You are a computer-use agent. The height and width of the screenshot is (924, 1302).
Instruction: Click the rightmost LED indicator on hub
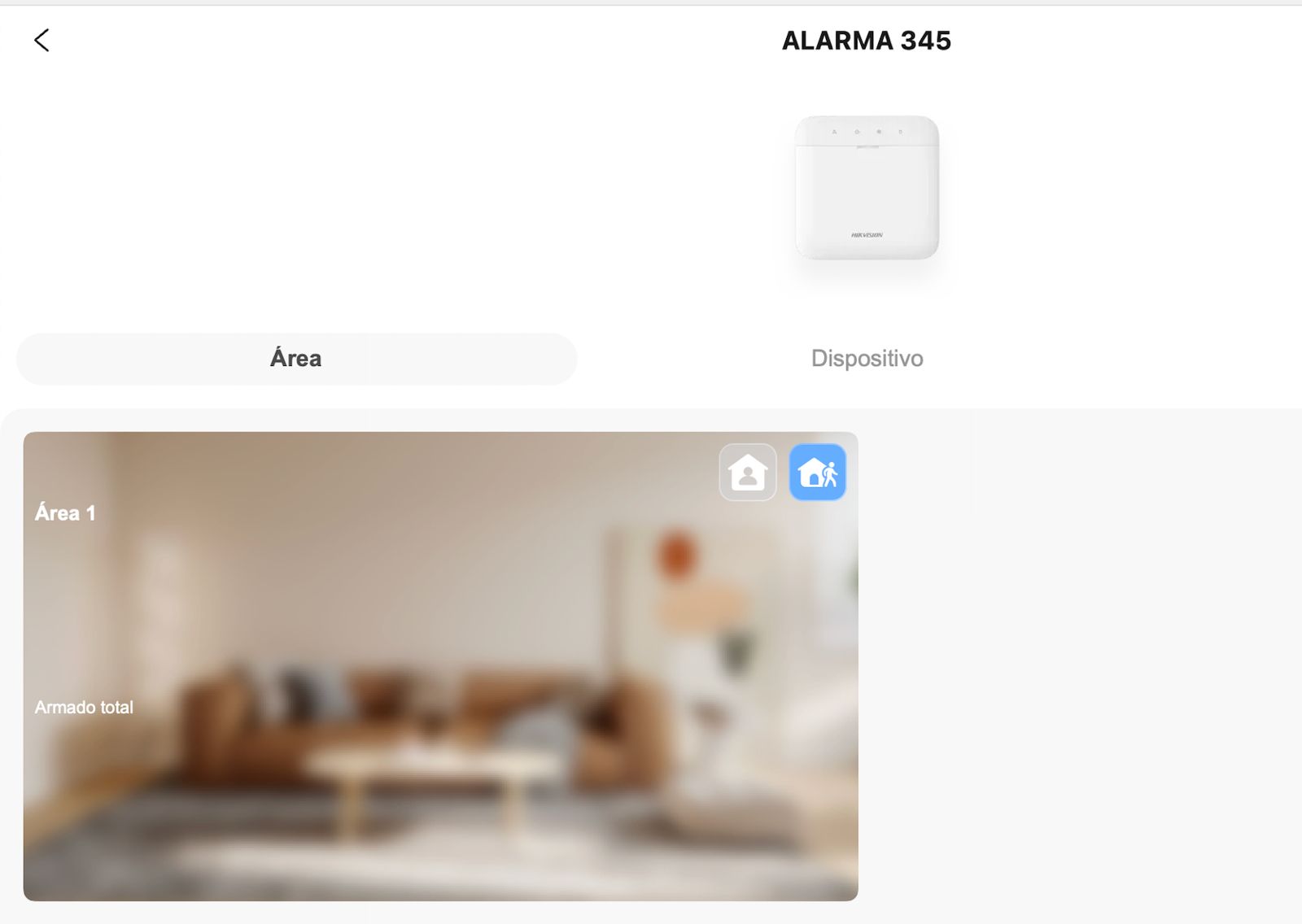coord(900,131)
